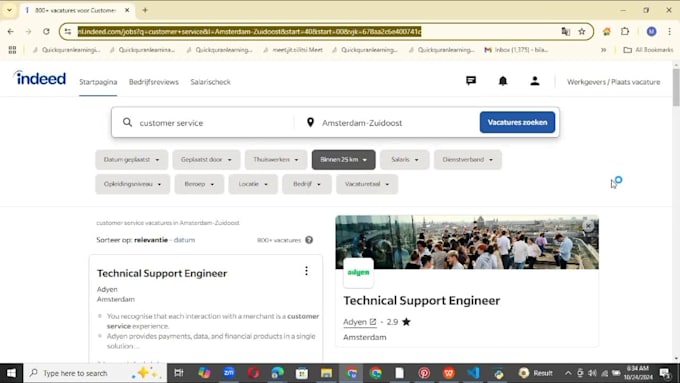Open the notifications bell

point(503,81)
